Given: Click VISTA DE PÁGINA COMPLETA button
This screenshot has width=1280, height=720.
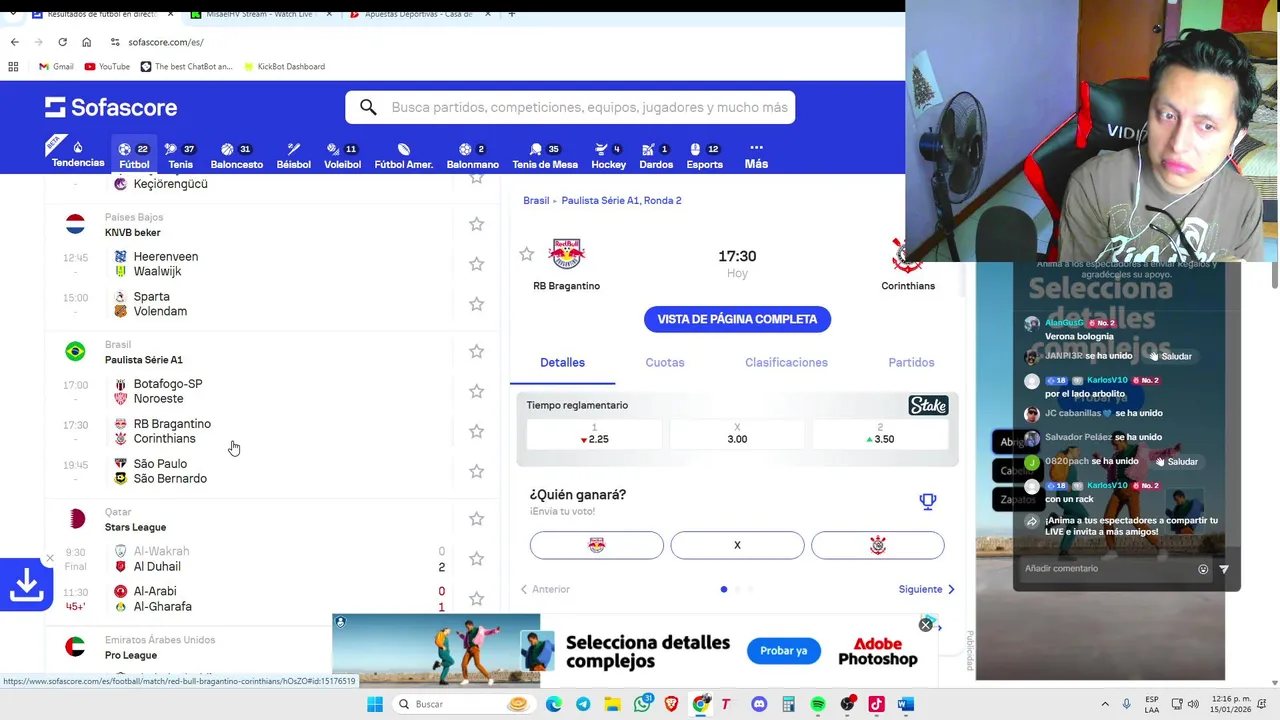Looking at the screenshot, I should [x=737, y=319].
